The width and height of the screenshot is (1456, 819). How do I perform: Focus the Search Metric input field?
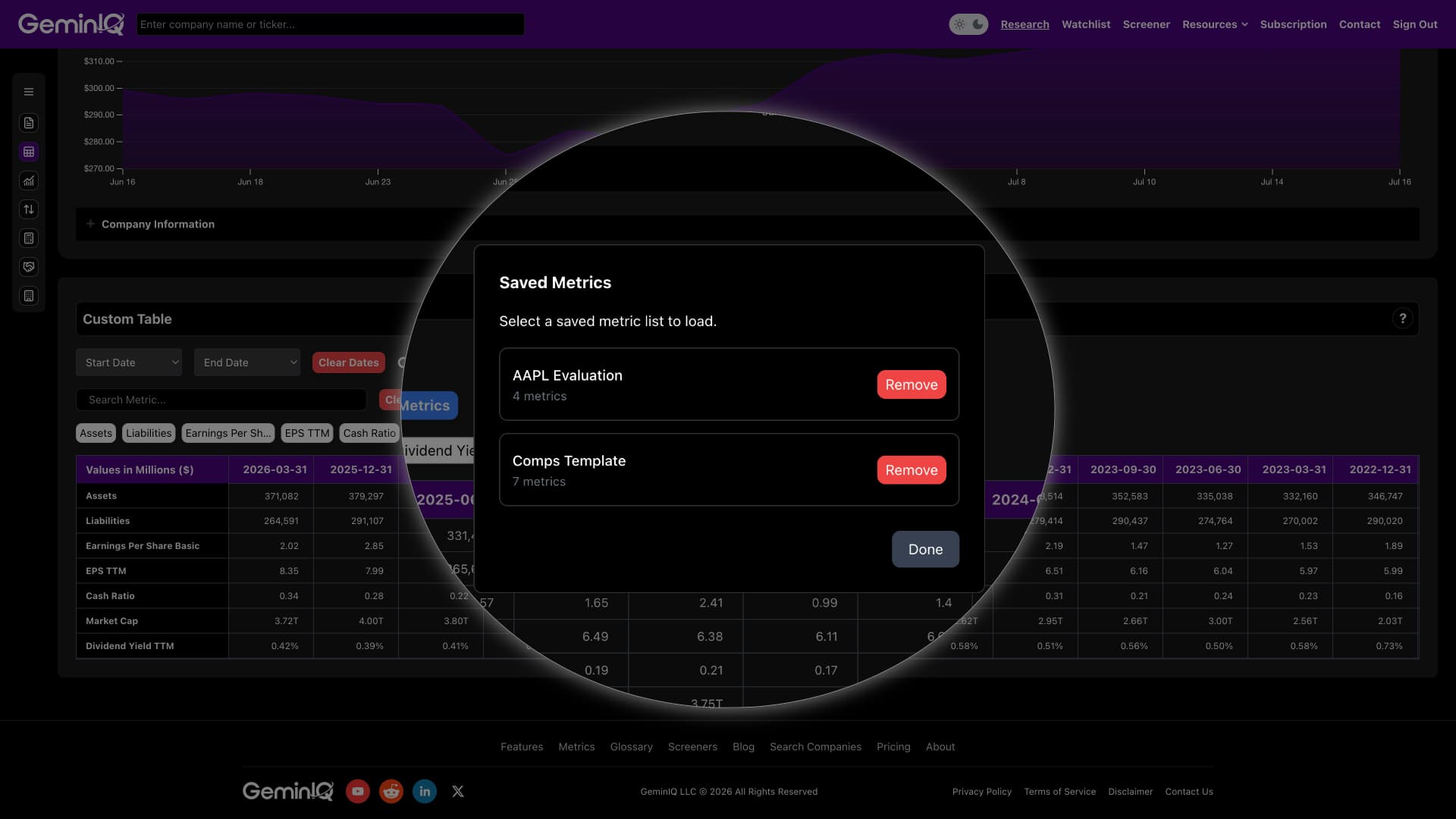tap(221, 400)
